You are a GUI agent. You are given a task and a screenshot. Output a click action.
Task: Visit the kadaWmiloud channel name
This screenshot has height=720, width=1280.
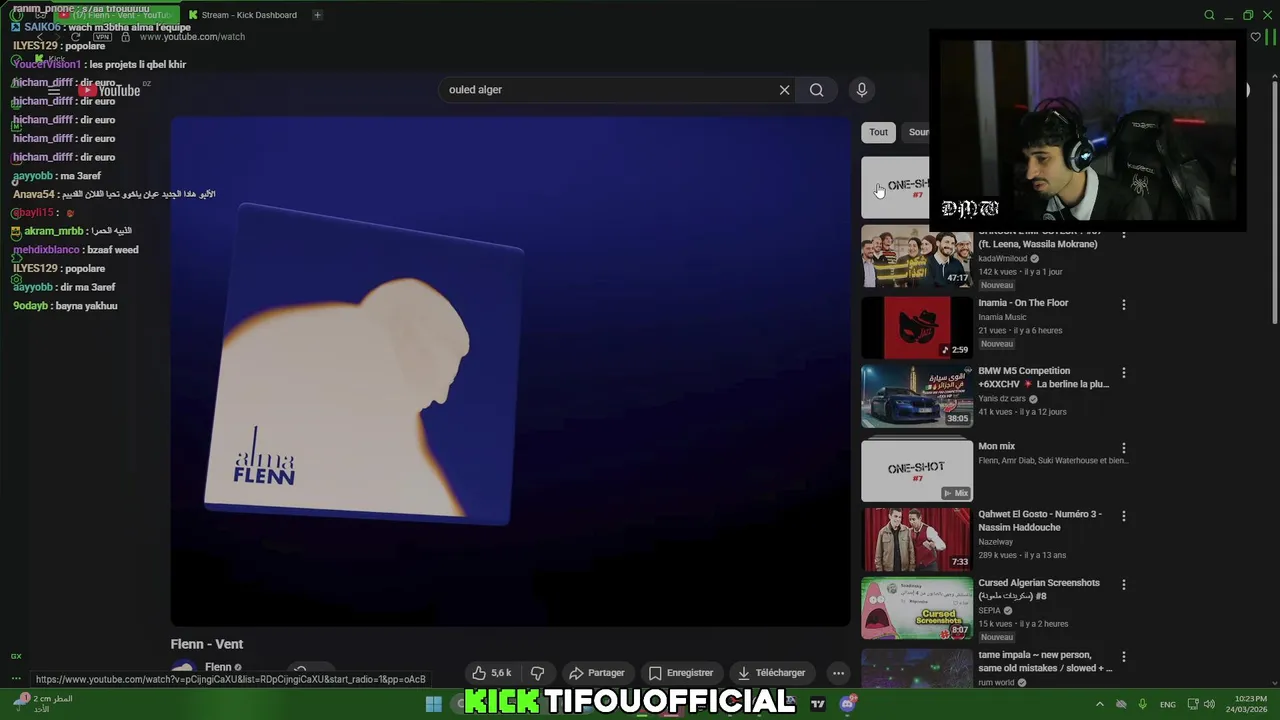pyautogui.click(x=1003, y=258)
